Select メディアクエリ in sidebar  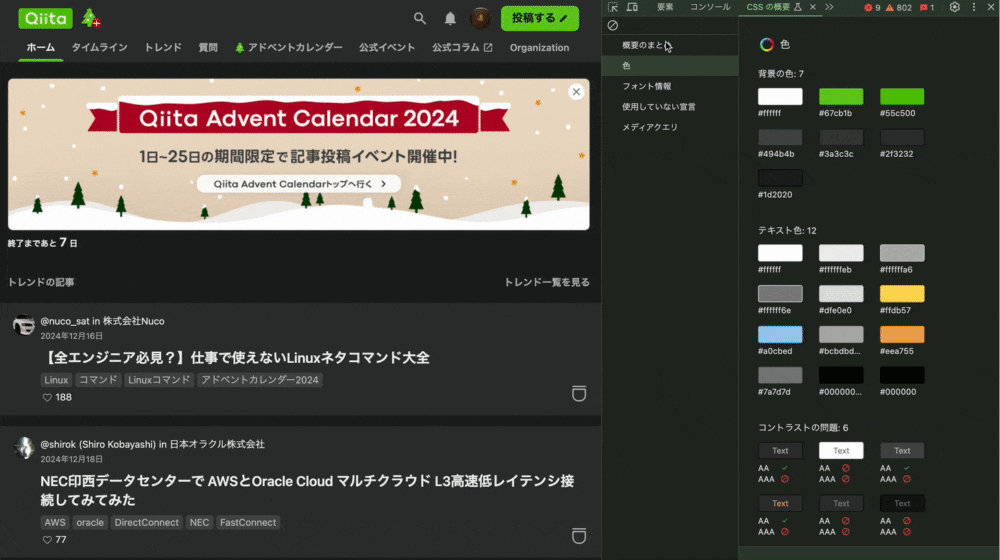pos(670,127)
